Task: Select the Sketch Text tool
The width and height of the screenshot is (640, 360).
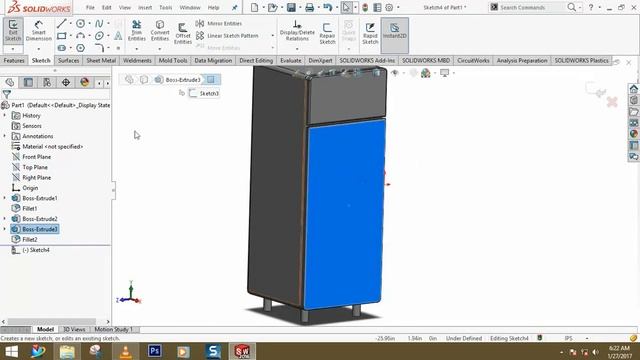Action: pyautogui.click(x=118, y=36)
